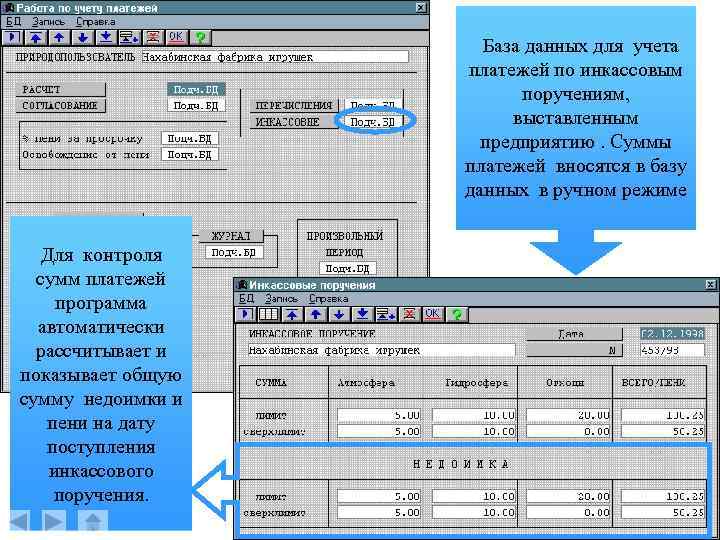Click red delete record icon in Инкассовые поручения
Image resolution: width=720 pixels, height=540 pixels.
pos(410,315)
